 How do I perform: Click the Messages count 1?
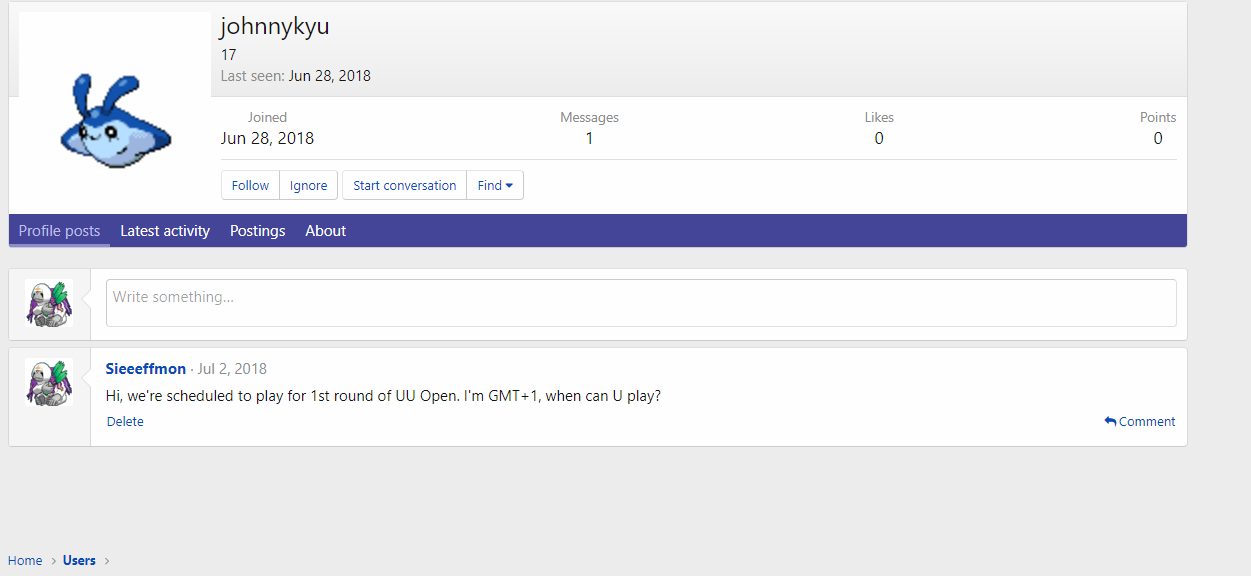589,138
